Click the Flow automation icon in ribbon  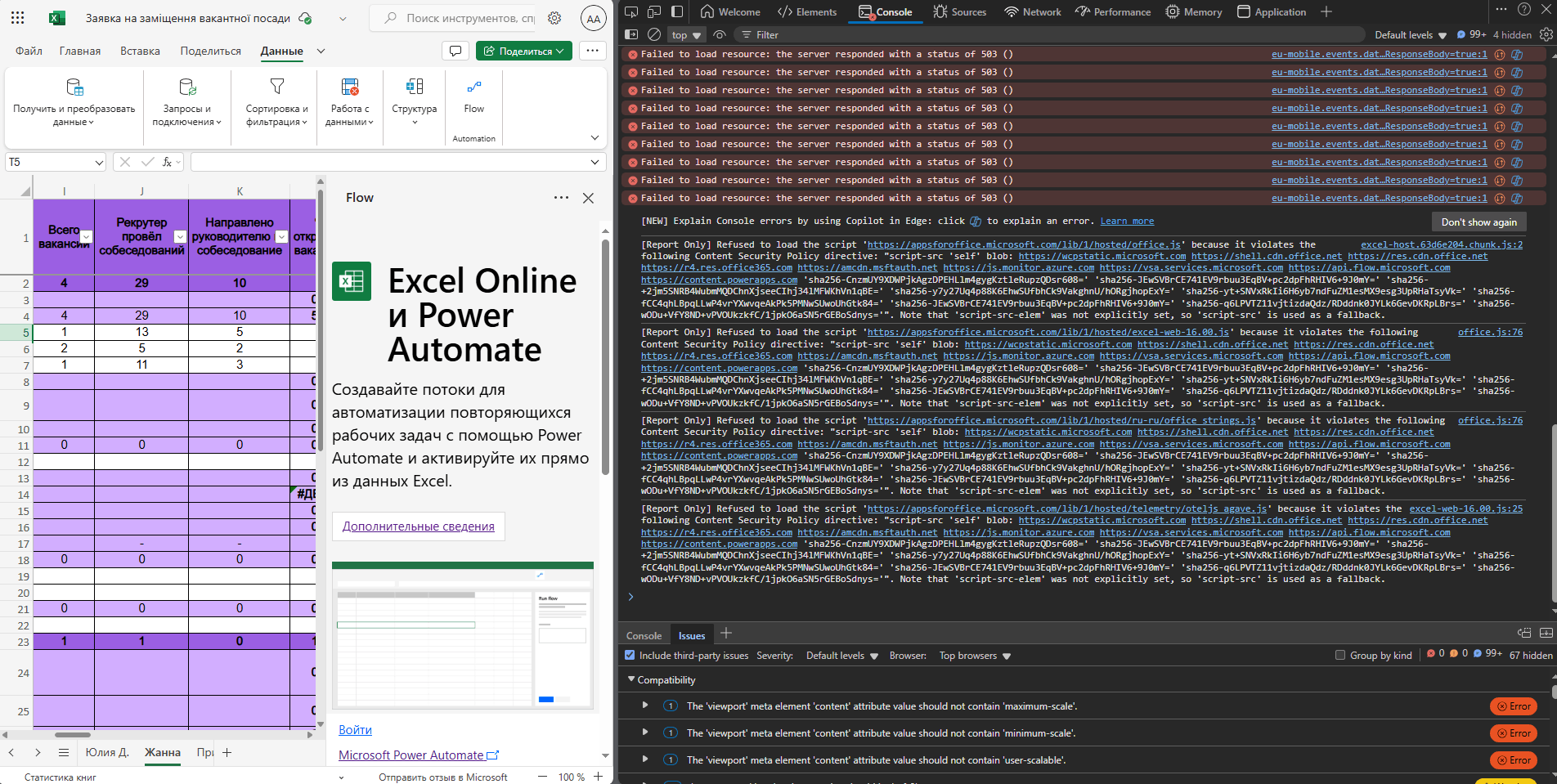coord(473,87)
